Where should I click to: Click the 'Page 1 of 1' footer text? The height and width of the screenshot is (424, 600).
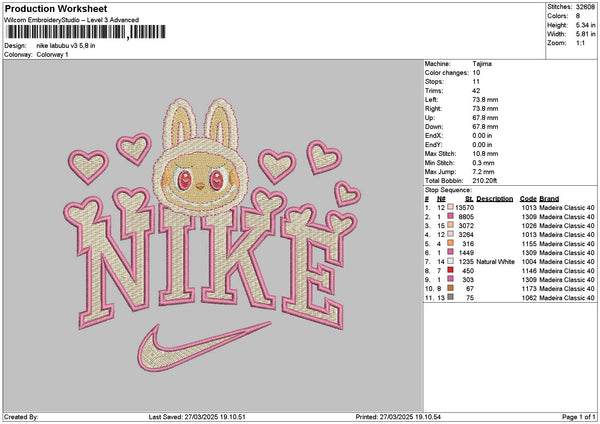point(579,417)
